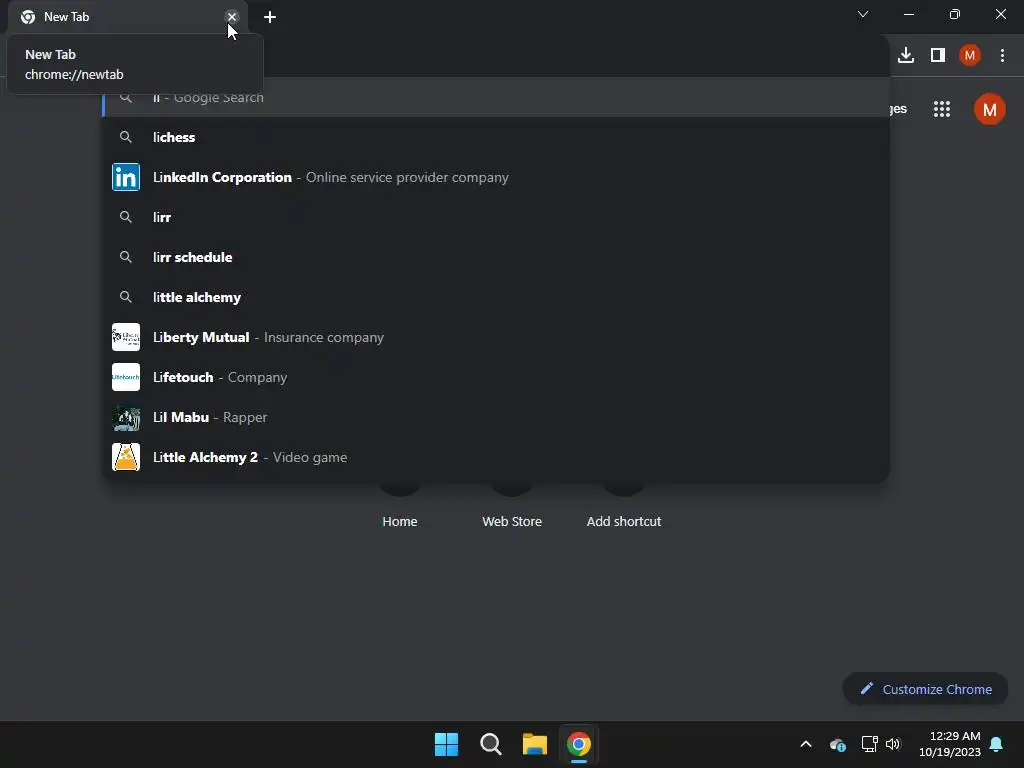Choose the lirr suggestion
This screenshot has width=1024, height=768.
[x=496, y=217]
